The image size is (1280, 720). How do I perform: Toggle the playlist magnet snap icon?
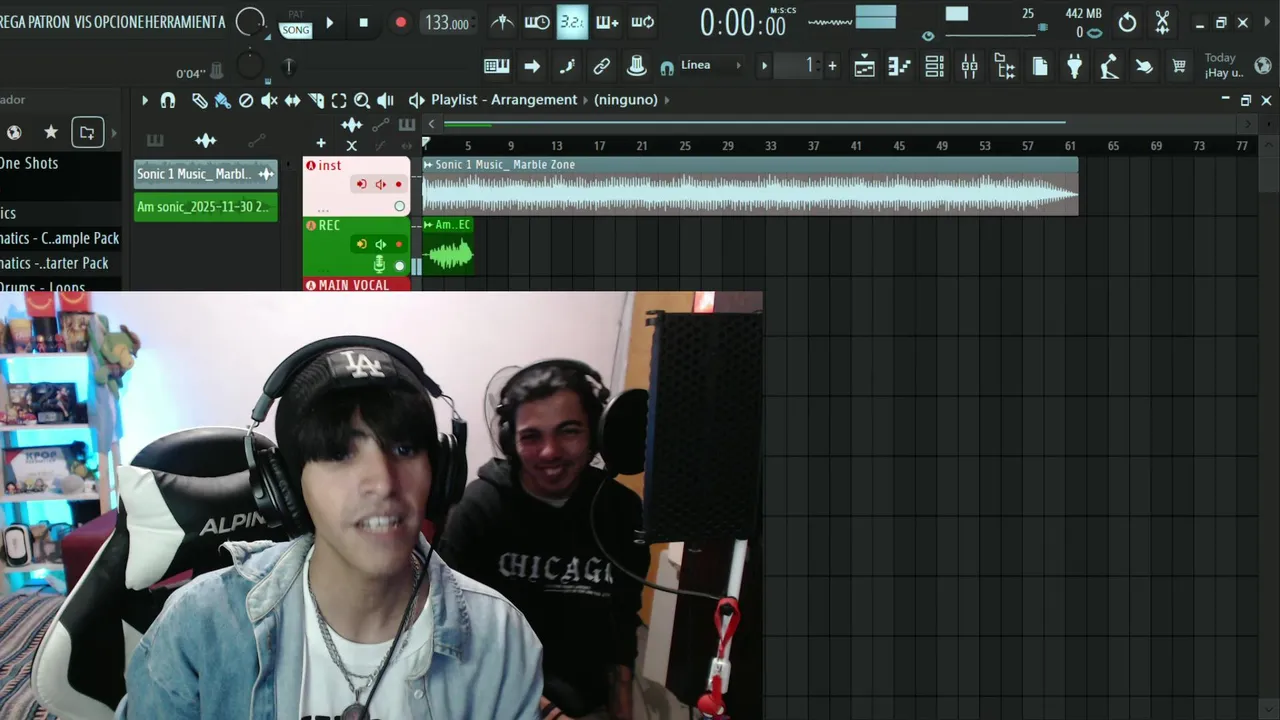(x=168, y=100)
